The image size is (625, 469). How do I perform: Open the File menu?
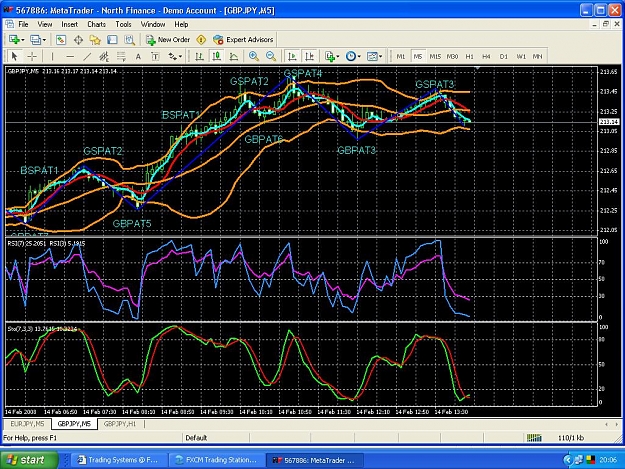[24, 24]
